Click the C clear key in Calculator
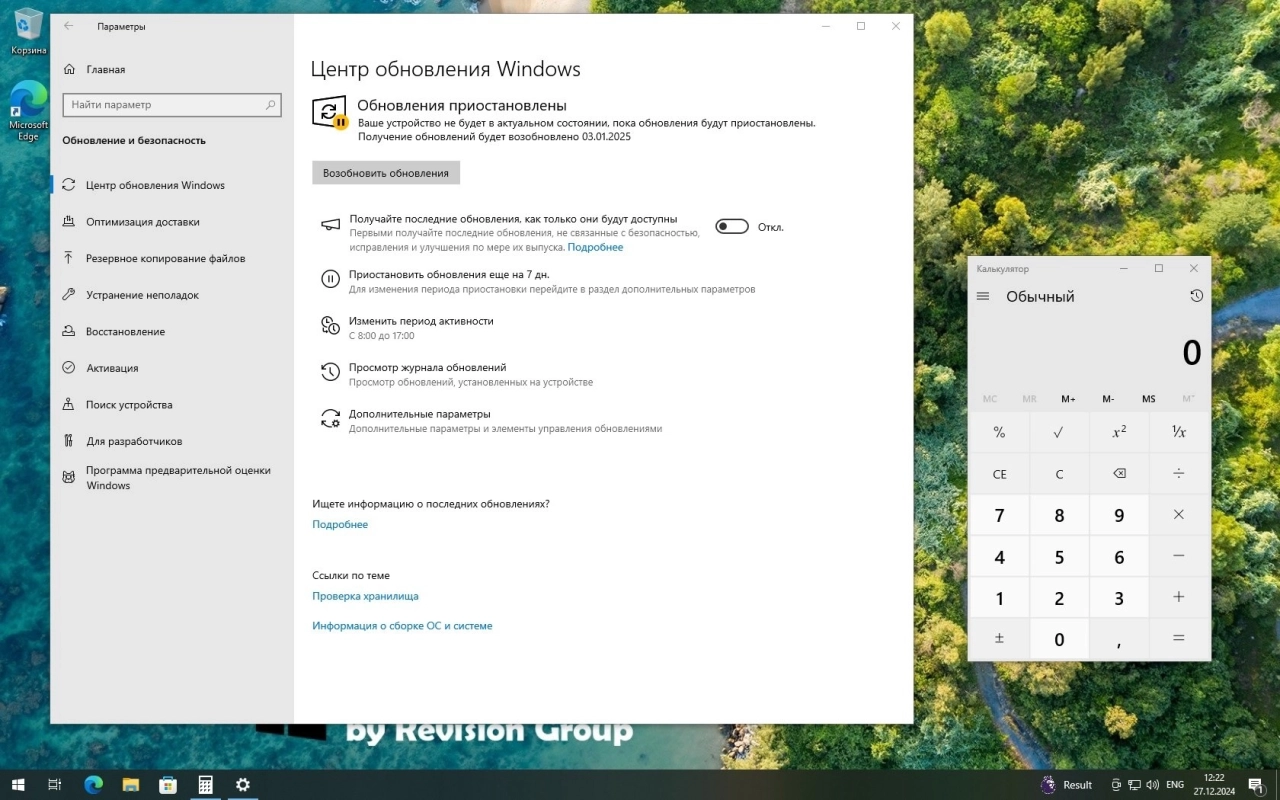Screen dimensions: 1280x800 [x=1059, y=474]
